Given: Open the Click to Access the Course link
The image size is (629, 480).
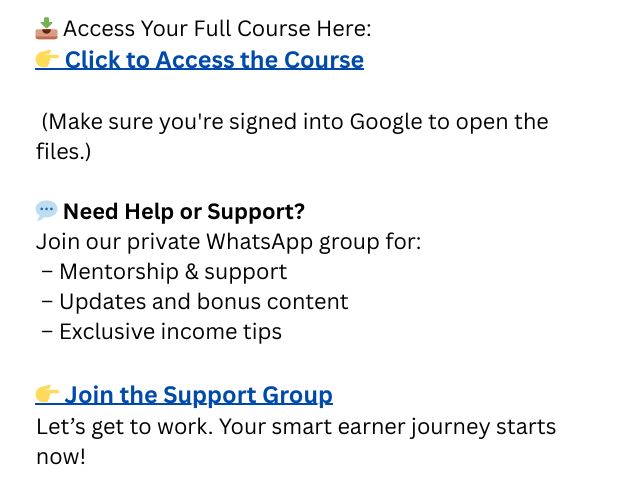Looking at the screenshot, I should tap(214, 60).
